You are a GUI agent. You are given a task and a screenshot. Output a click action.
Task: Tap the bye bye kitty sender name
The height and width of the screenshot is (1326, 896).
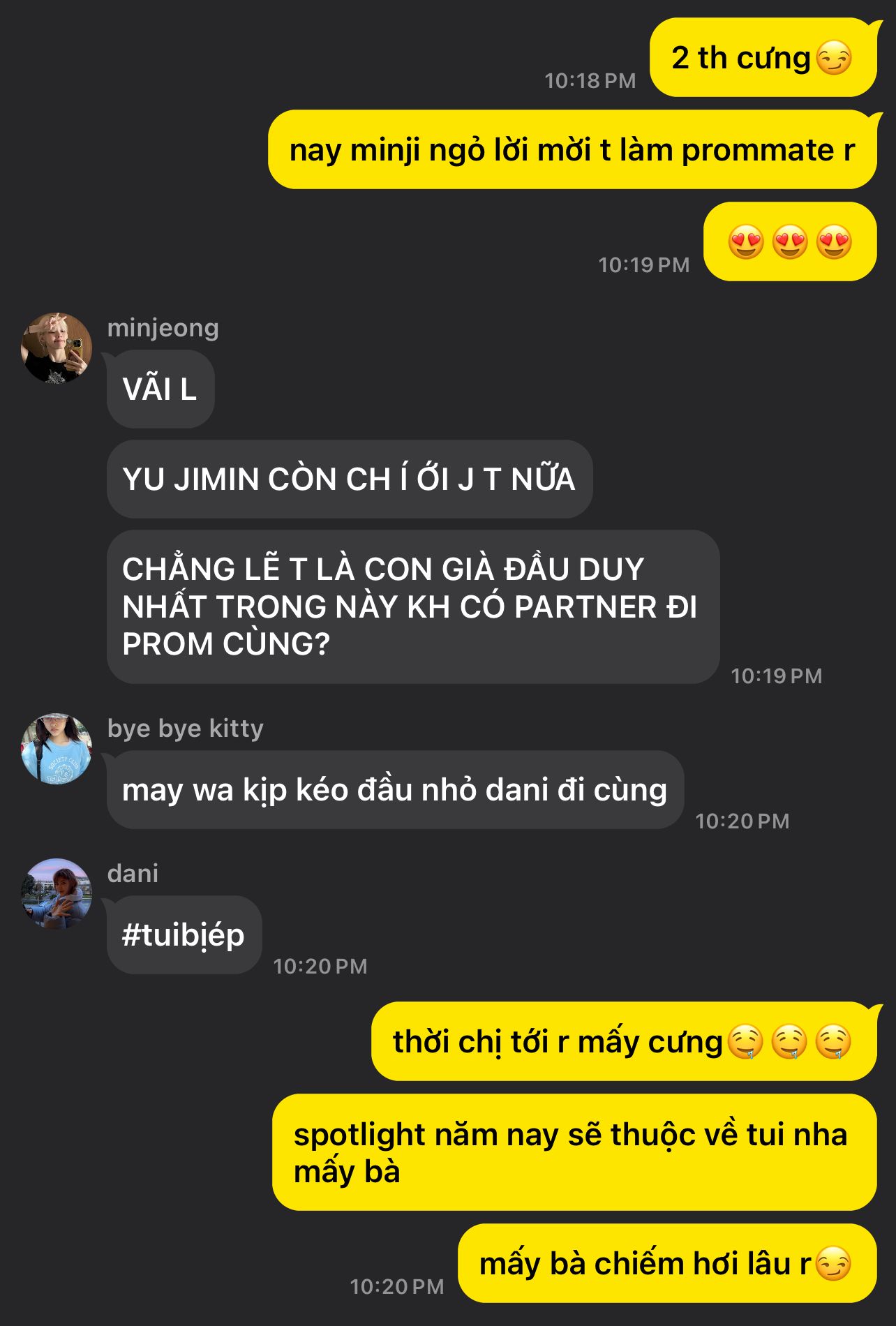click(185, 728)
